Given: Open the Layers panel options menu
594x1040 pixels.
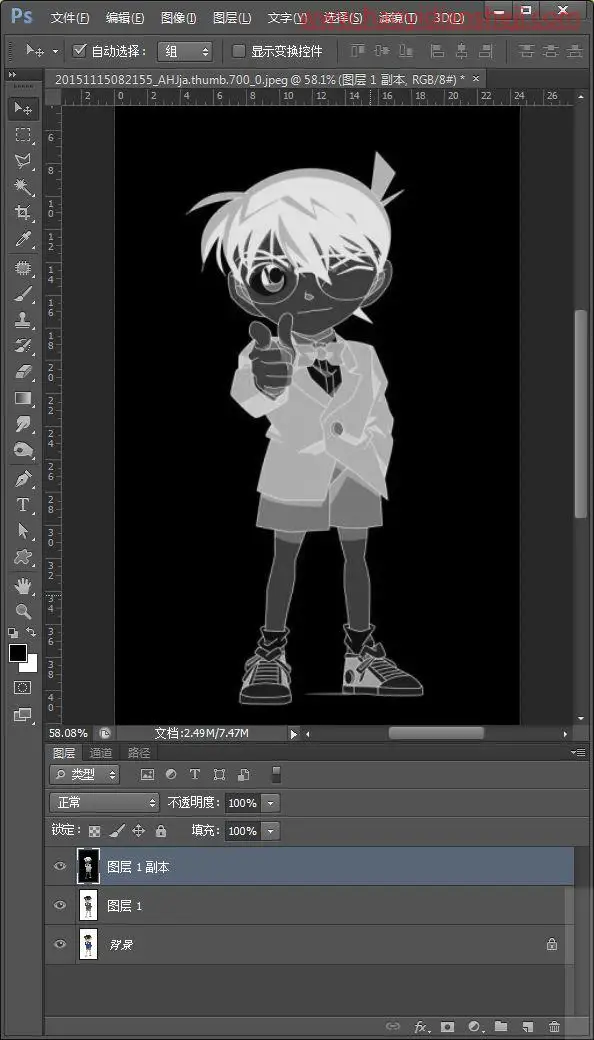Looking at the screenshot, I should tap(578, 752).
